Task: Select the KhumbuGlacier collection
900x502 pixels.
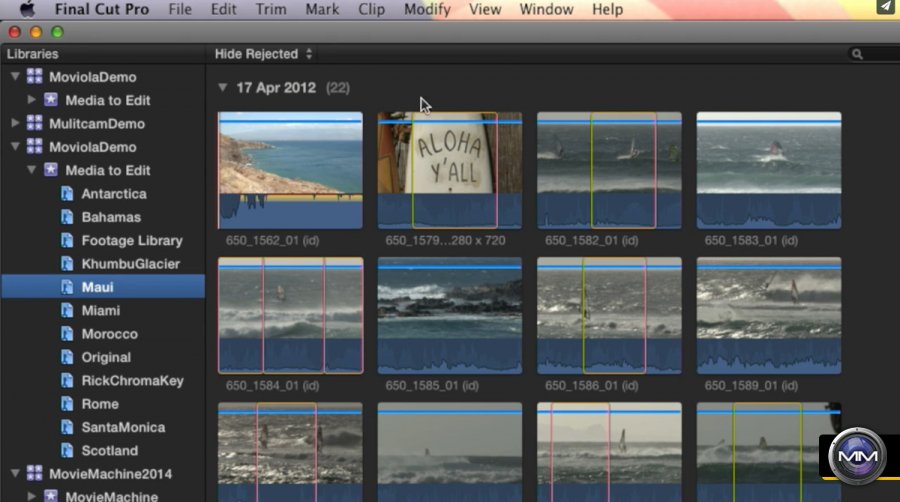Action: pos(130,263)
